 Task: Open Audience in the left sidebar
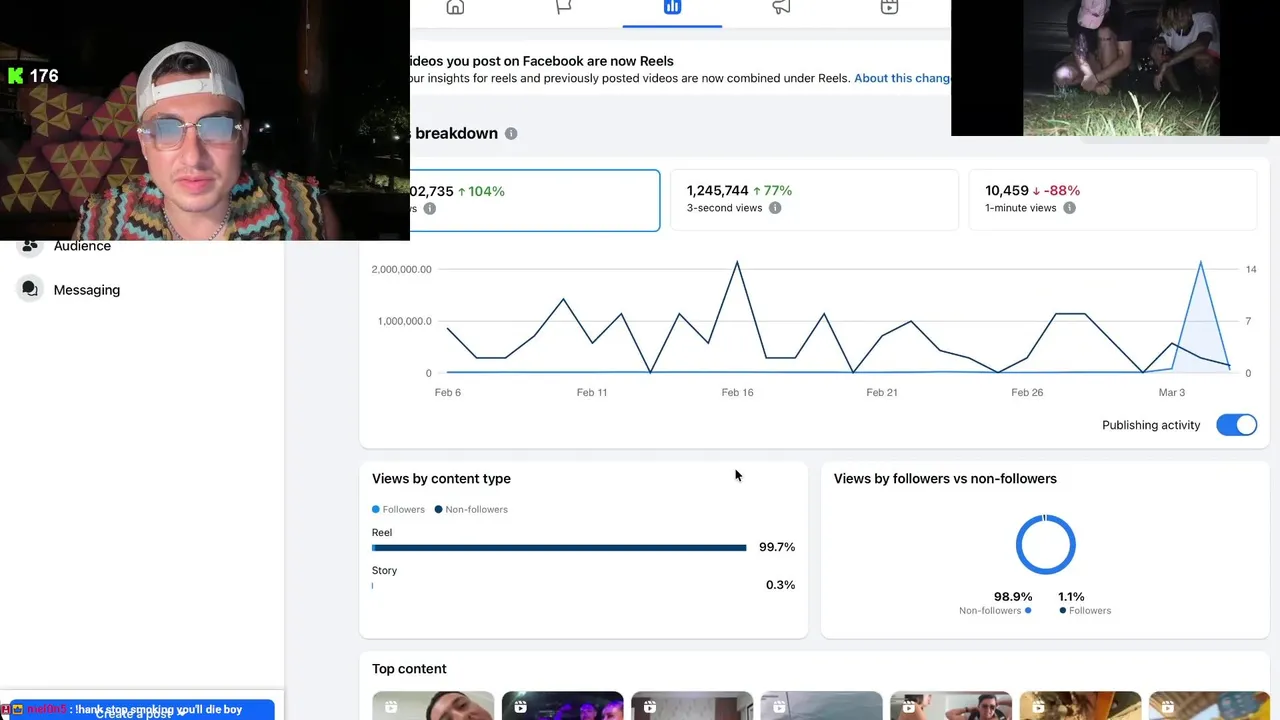pyautogui.click(x=82, y=246)
